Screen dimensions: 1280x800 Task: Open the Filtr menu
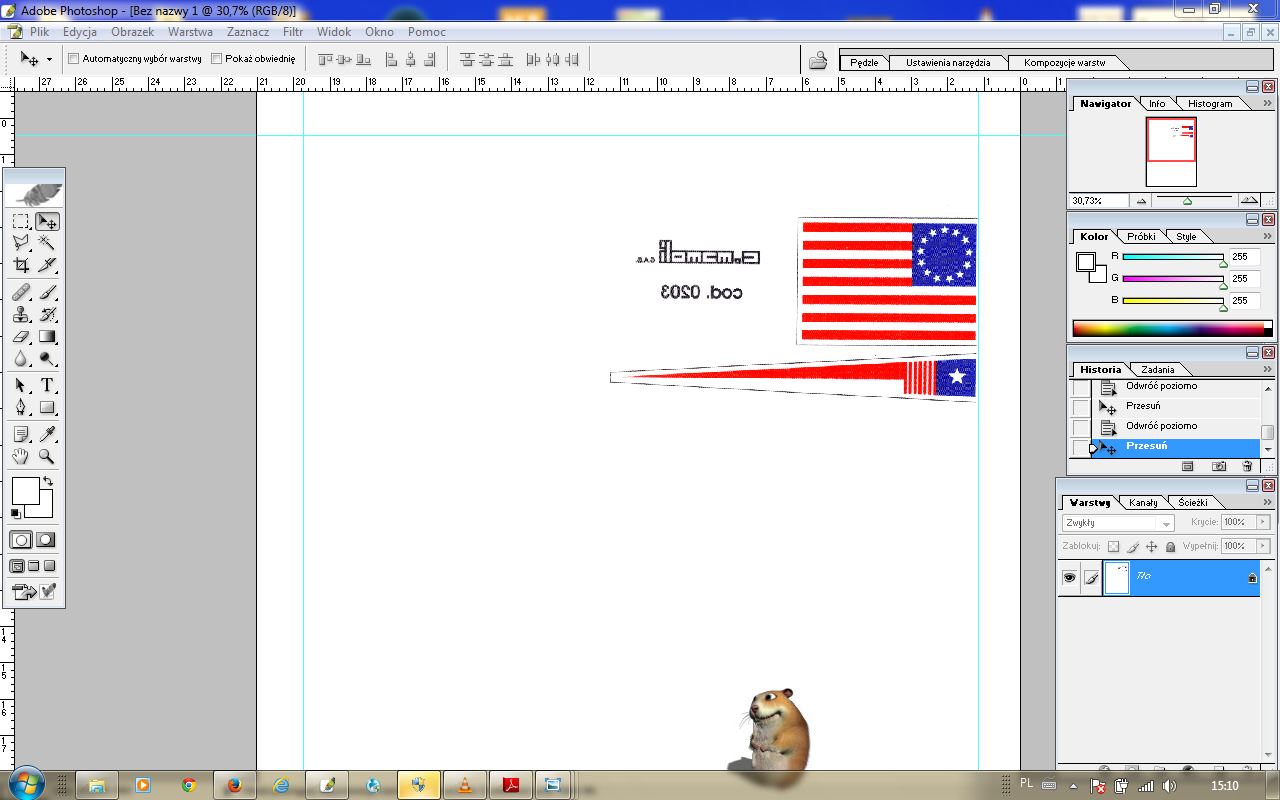[x=293, y=32]
